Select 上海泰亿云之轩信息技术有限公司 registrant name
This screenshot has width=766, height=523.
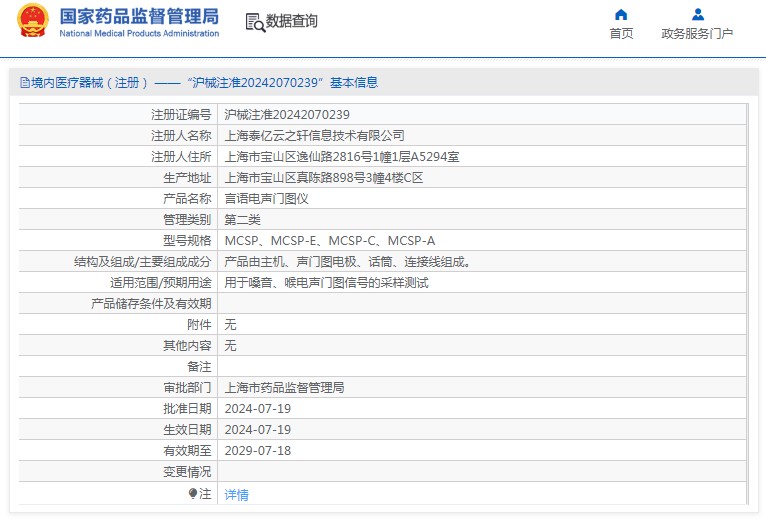[x=314, y=135]
